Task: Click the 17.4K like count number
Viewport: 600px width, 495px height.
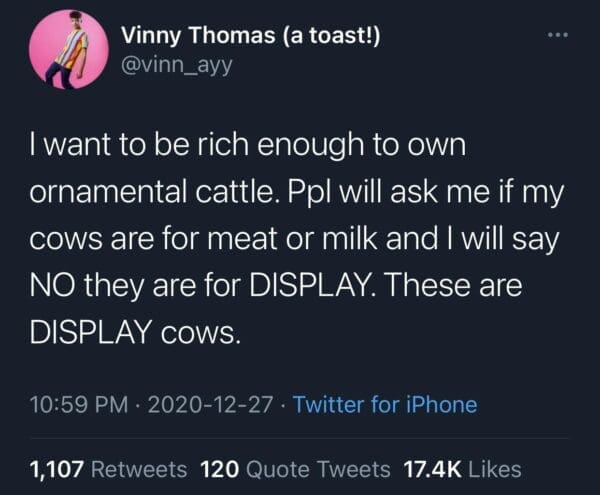Action: coord(433,468)
